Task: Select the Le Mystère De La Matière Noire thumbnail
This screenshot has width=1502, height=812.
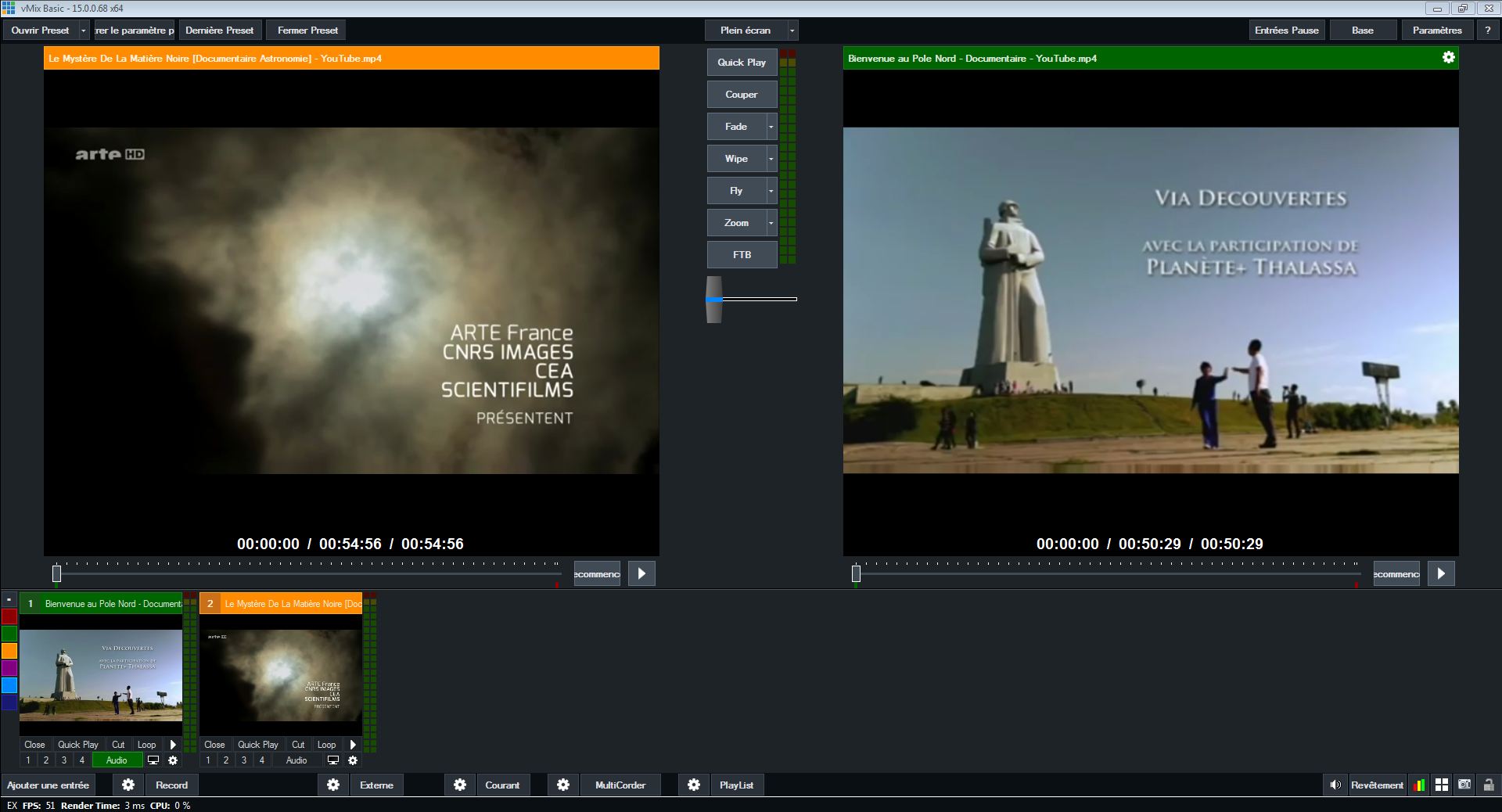Action: pos(281,676)
